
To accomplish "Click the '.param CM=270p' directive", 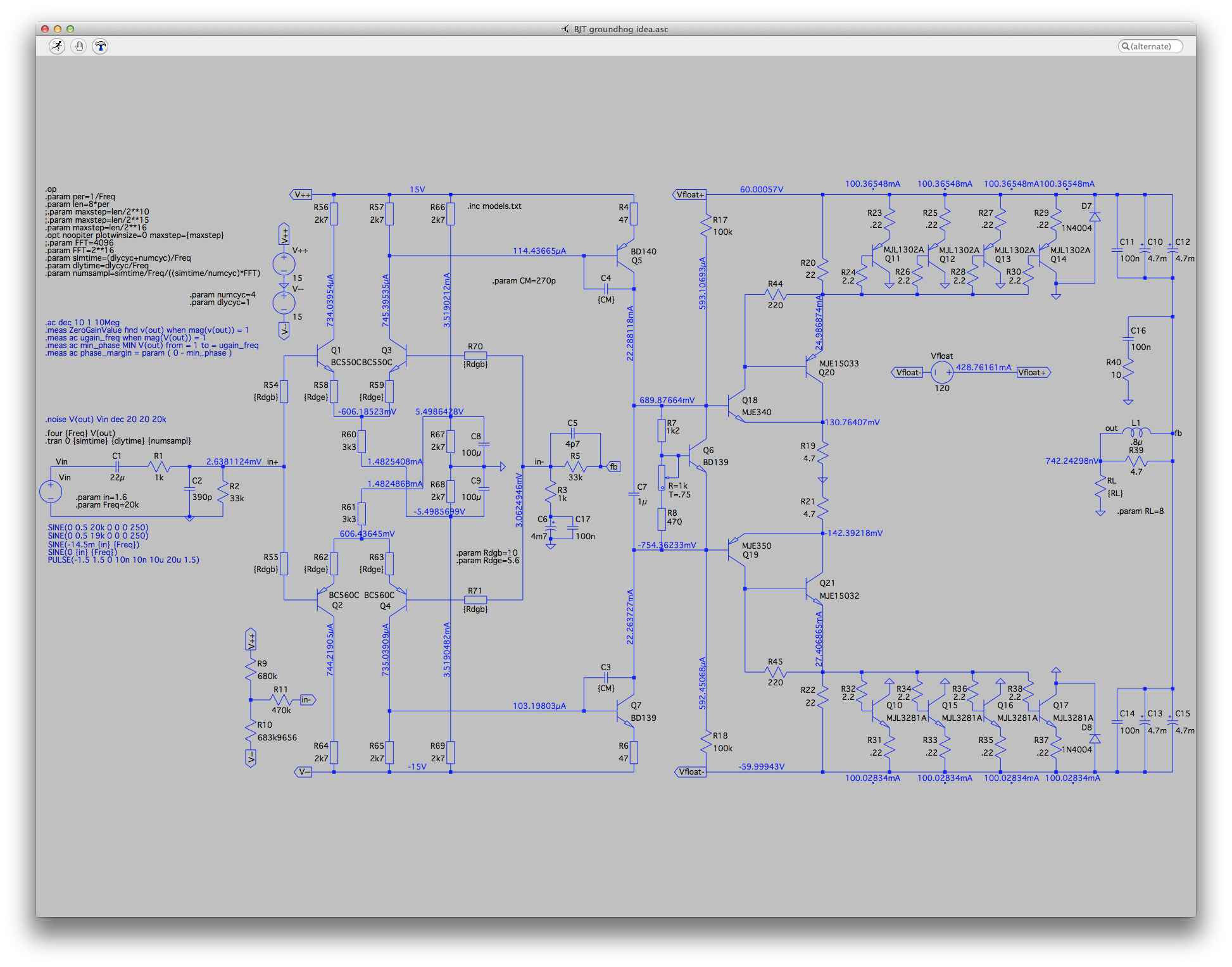I will (x=524, y=280).
